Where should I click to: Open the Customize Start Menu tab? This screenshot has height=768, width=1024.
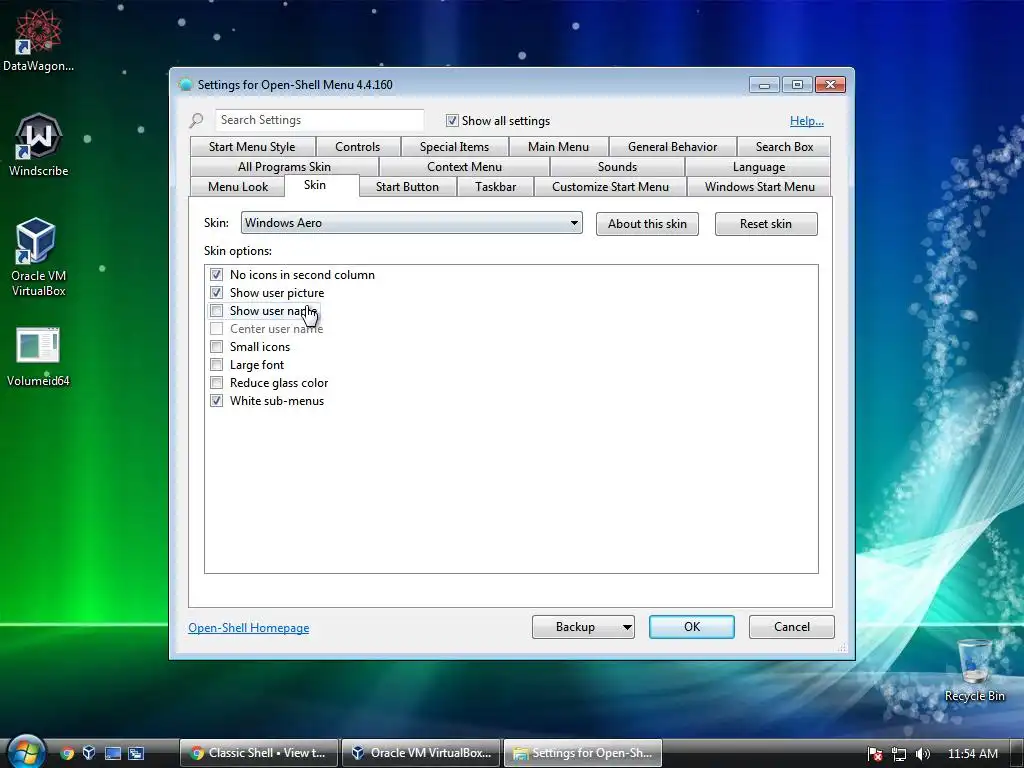click(x=610, y=187)
